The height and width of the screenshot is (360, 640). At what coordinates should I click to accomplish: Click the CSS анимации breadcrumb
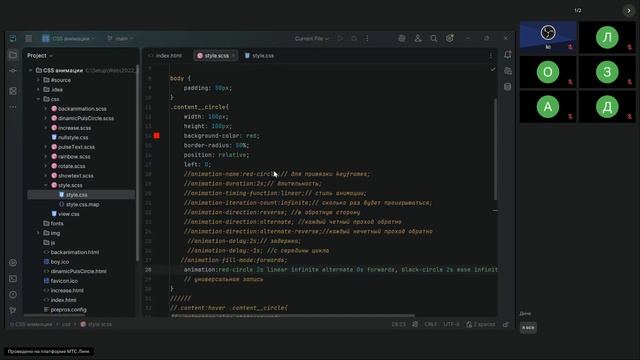(x=33, y=324)
